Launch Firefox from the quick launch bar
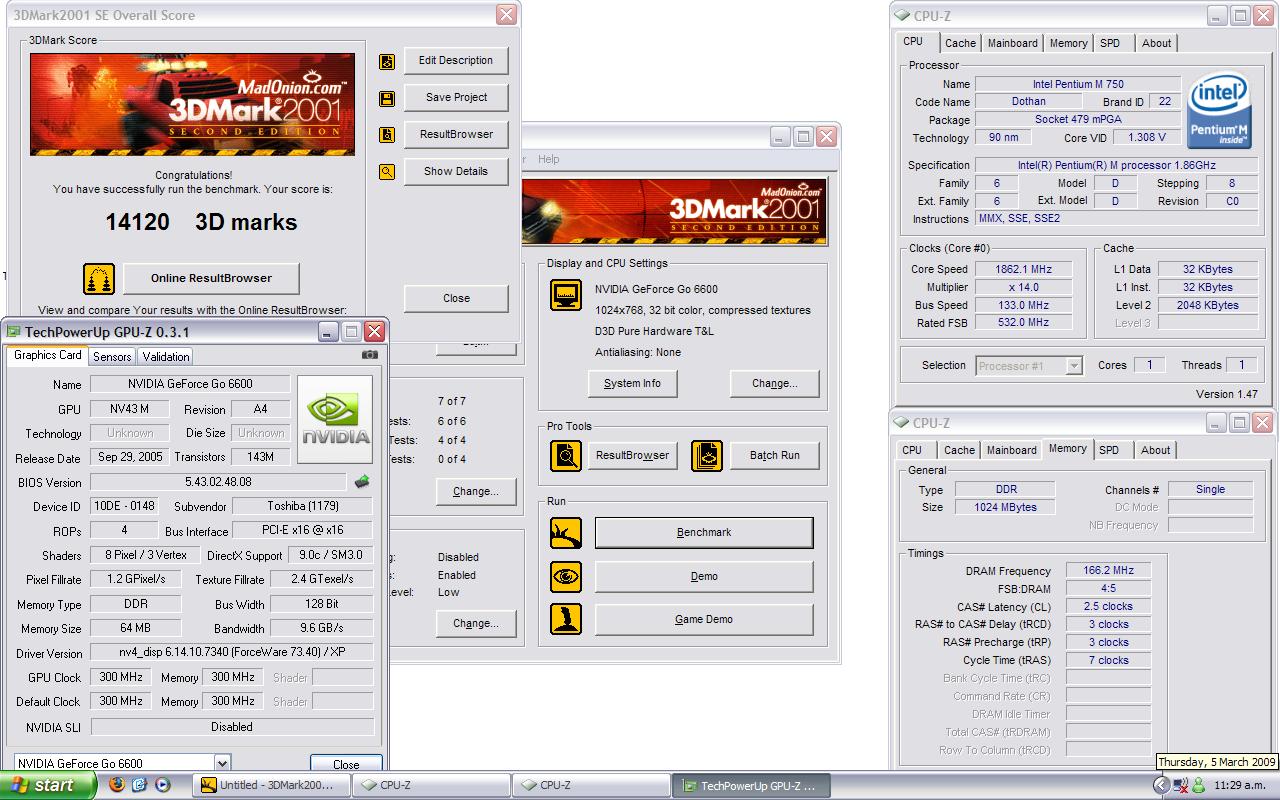This screenshot has height=800, width=1280. (x=117, y=786)
